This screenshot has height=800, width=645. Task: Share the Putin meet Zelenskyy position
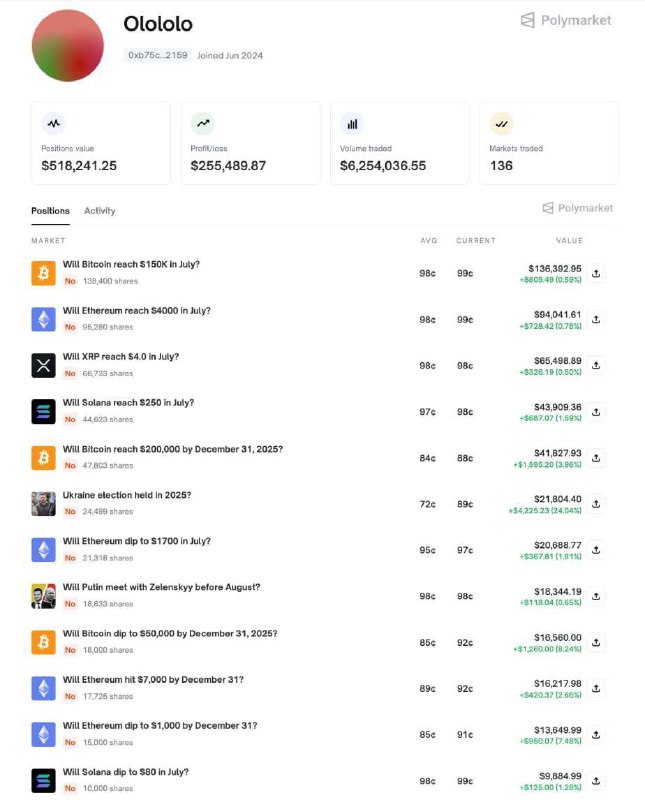click(596, 596)
